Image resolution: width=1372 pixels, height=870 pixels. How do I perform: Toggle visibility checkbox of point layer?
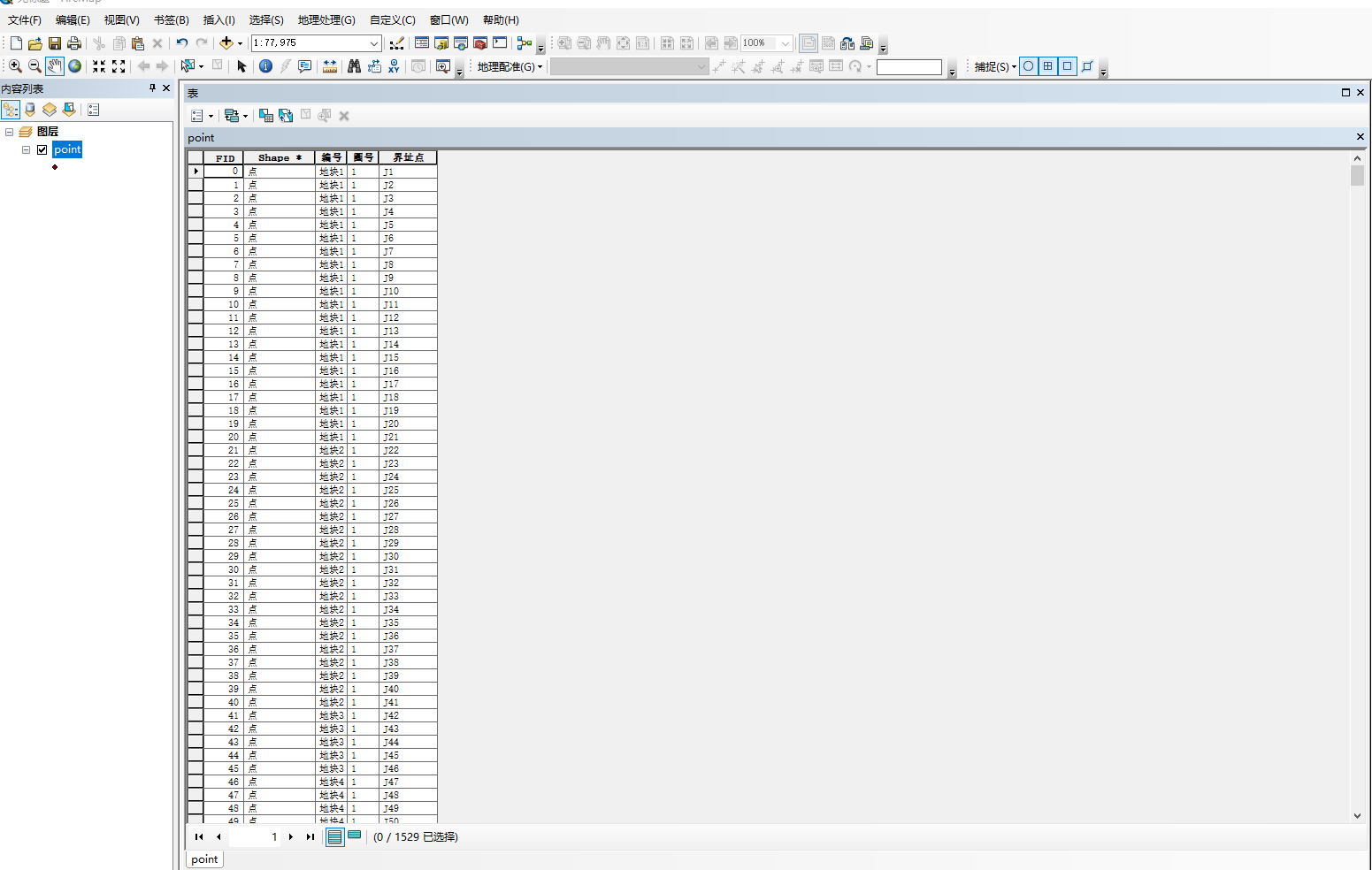tap(42, 149)
